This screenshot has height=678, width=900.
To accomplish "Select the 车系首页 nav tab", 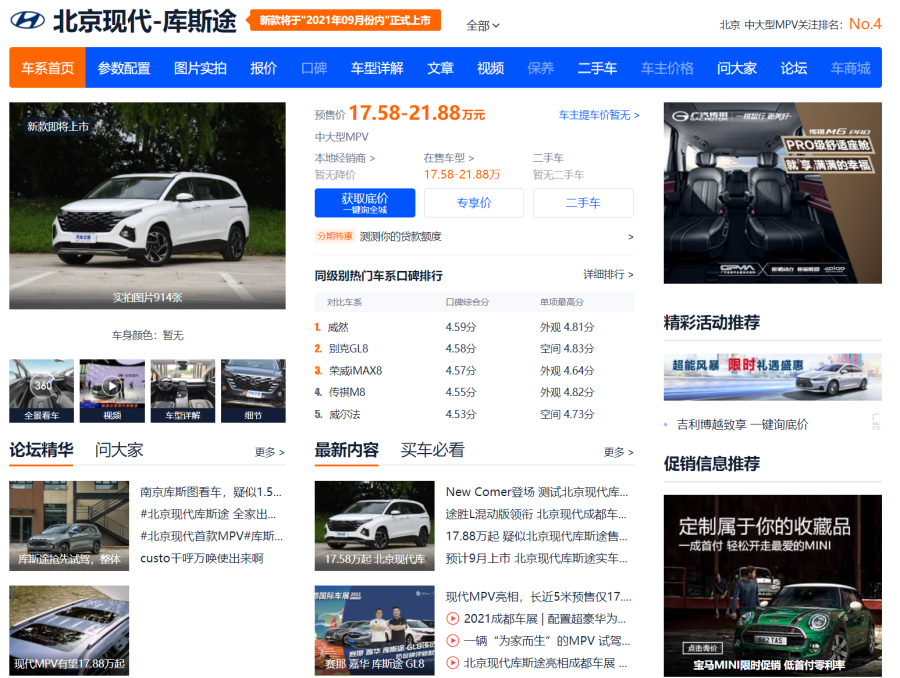I will 48,68.
